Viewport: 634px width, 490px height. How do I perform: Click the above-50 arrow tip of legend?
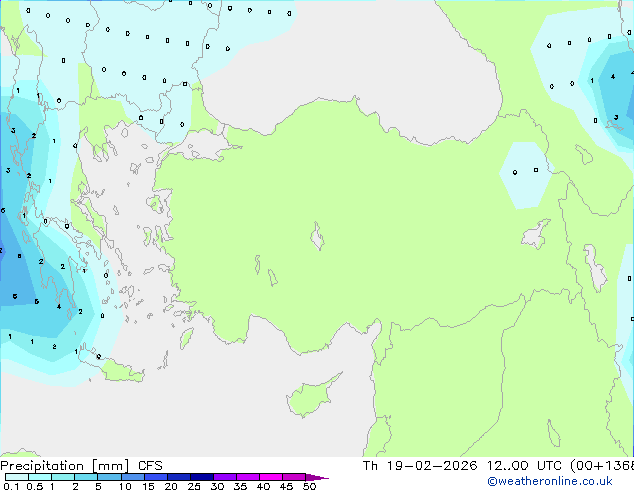click(317, 477)
